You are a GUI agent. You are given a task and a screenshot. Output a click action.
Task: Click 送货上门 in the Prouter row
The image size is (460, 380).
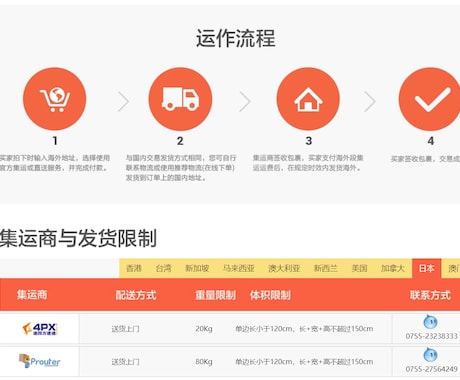(x=125, y=362)
